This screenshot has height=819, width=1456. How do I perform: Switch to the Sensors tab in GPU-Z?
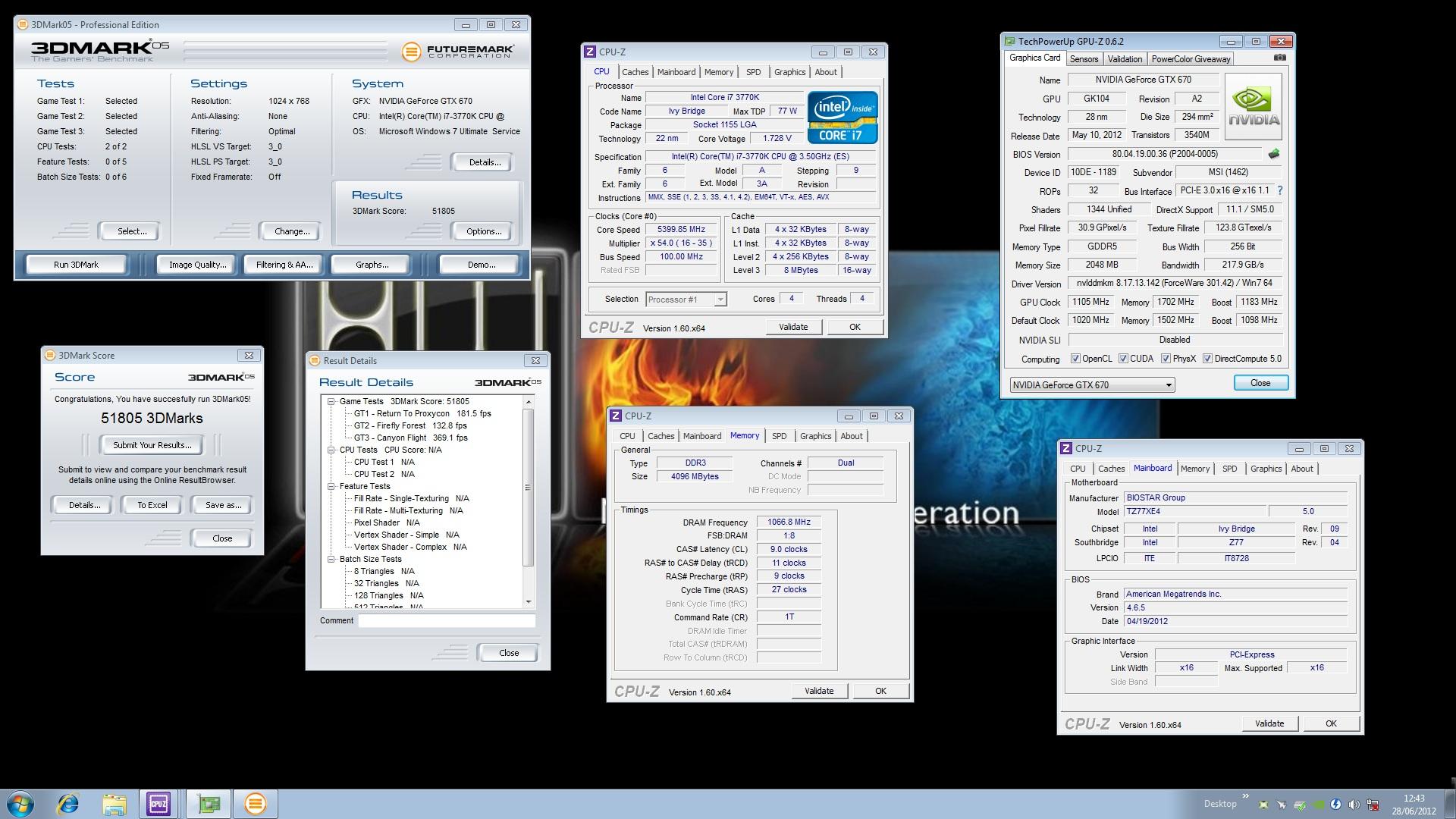[x=1084, y=59]
